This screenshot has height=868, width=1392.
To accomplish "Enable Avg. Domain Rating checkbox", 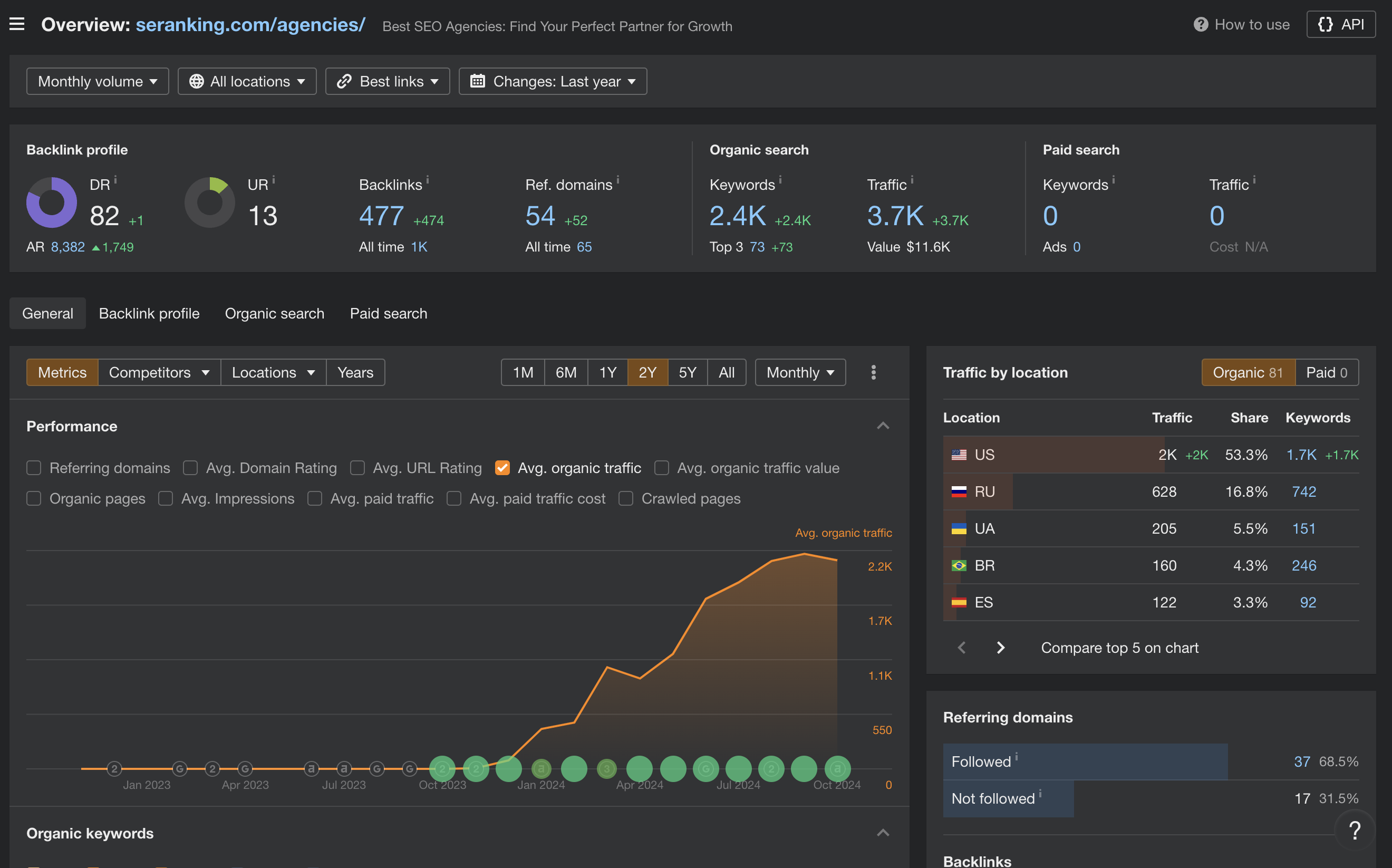I will [190, 468].
